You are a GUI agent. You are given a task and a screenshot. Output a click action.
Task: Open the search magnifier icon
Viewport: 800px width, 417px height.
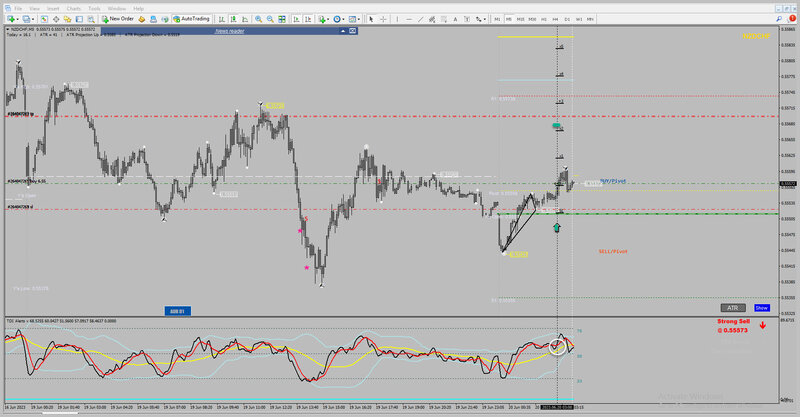[779, 19]
